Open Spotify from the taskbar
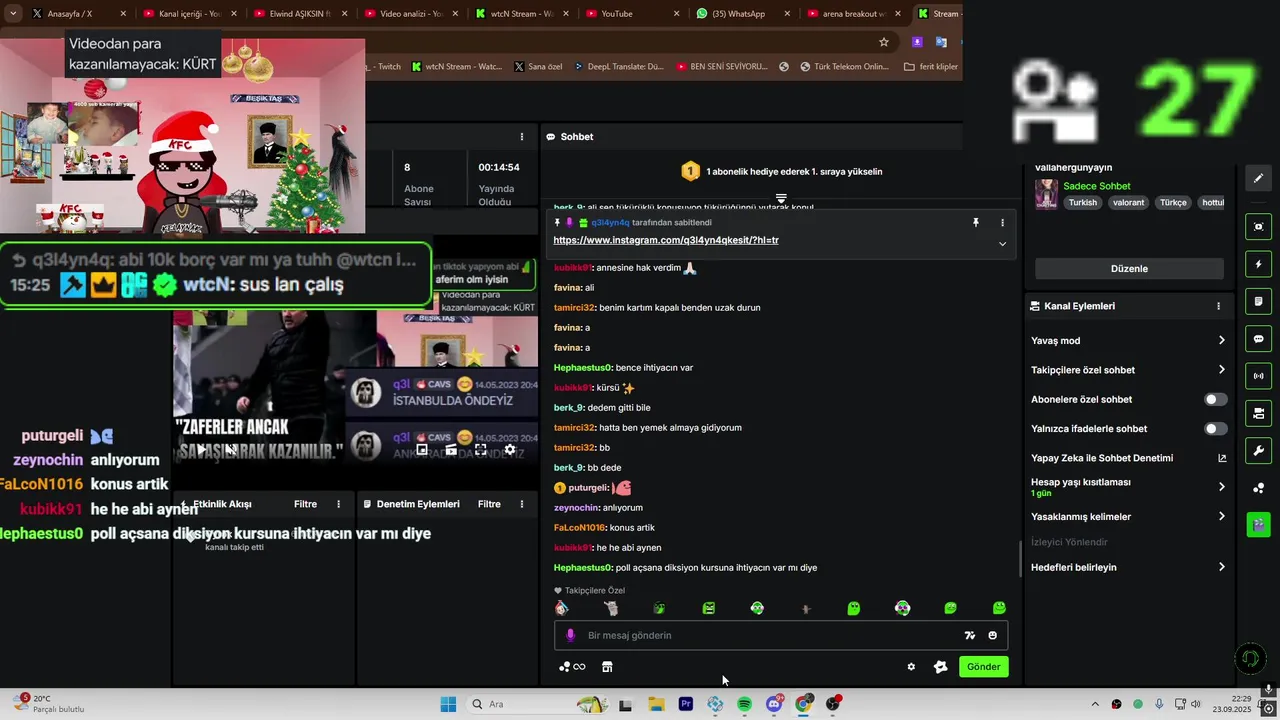Viewport: 1280px width, 720px height. 745,704
